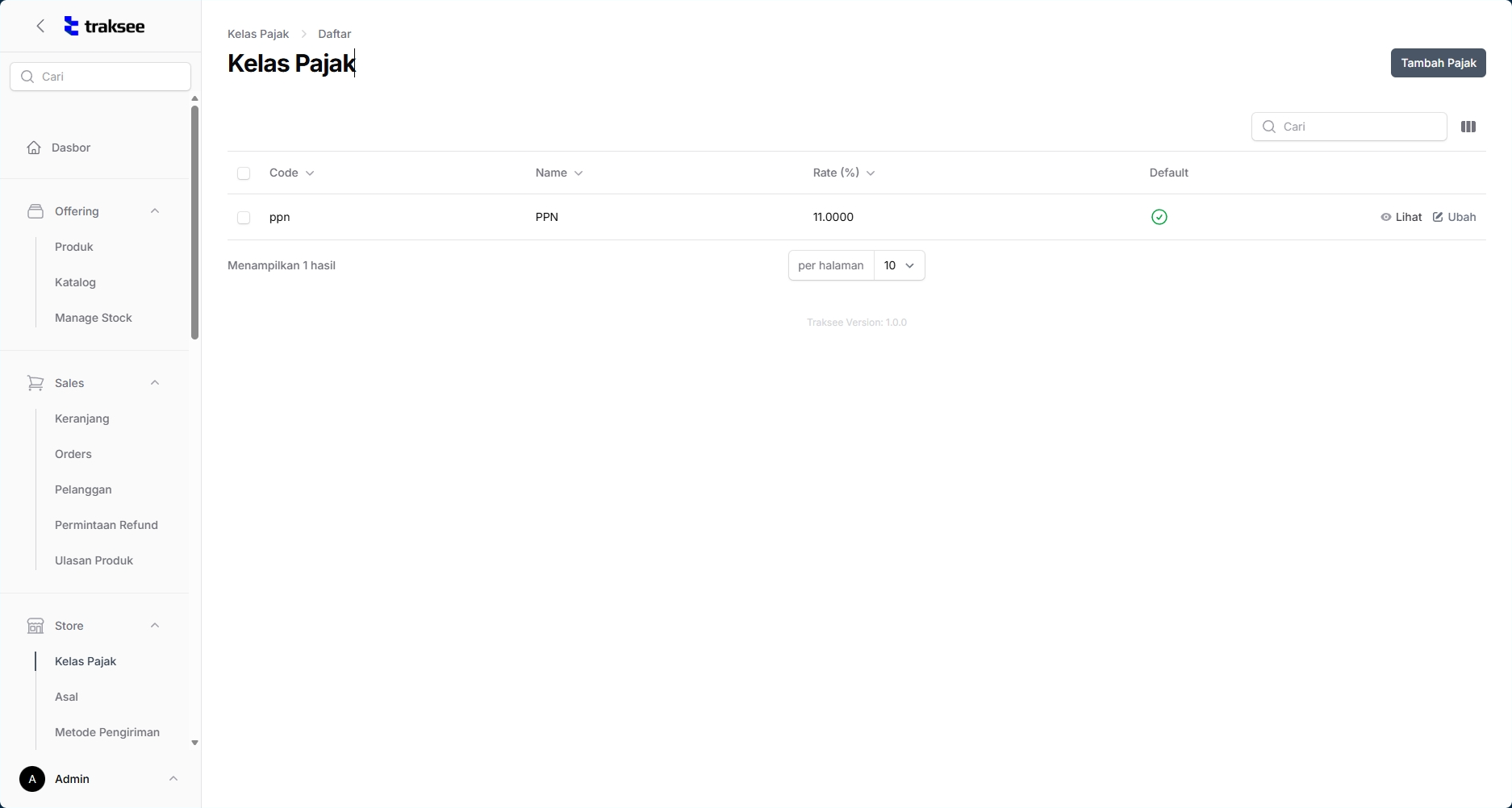Open the per halaman dropdown
The height and width of the screenshot is (808, 1512).
tap(899, 265)
